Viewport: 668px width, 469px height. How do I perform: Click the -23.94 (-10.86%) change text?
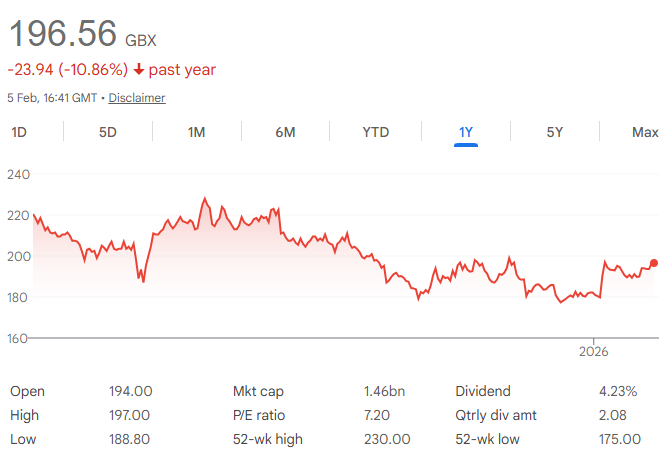click(67, 70)
